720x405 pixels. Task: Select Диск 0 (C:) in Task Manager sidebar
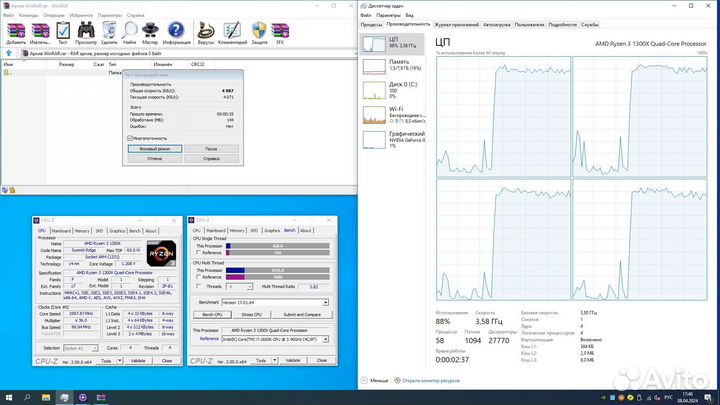tap(393, 90)
